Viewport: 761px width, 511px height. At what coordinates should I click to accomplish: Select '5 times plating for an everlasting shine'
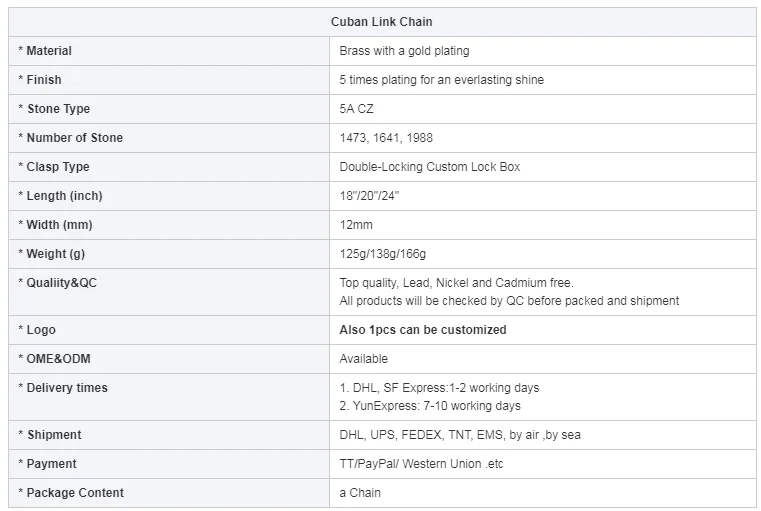pos(442,80)
